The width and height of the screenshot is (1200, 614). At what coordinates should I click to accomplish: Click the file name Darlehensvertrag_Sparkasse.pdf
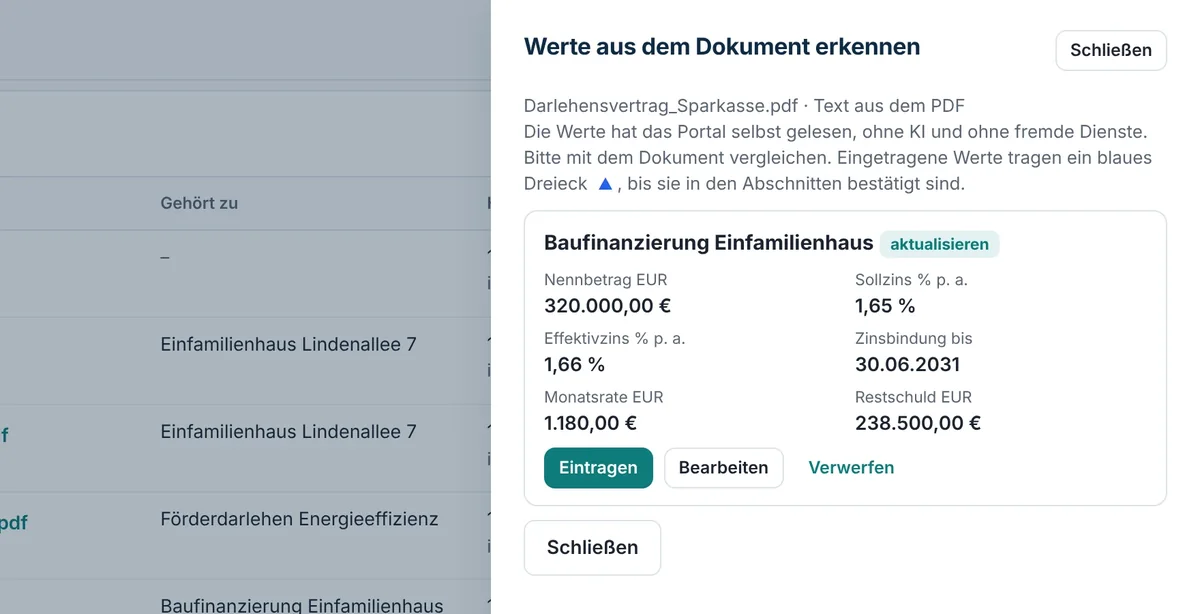tap(660, 106)
